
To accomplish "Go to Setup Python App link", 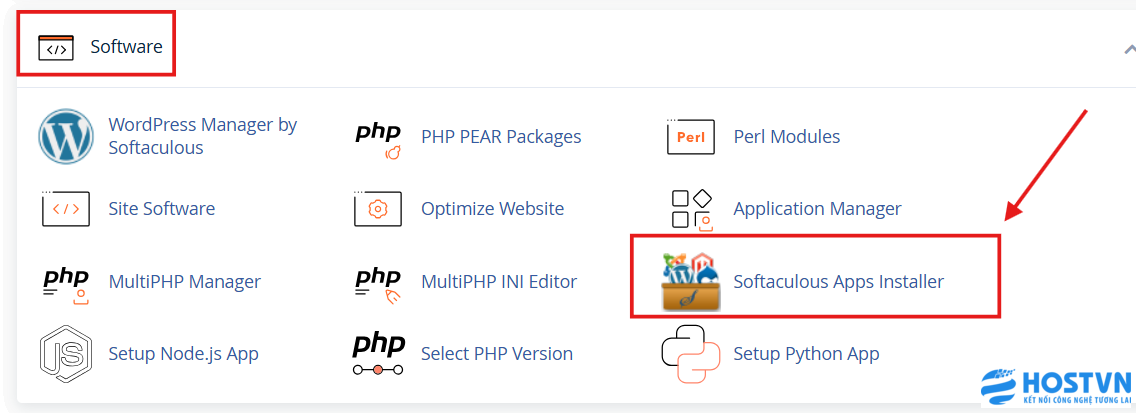I will 806,354.
